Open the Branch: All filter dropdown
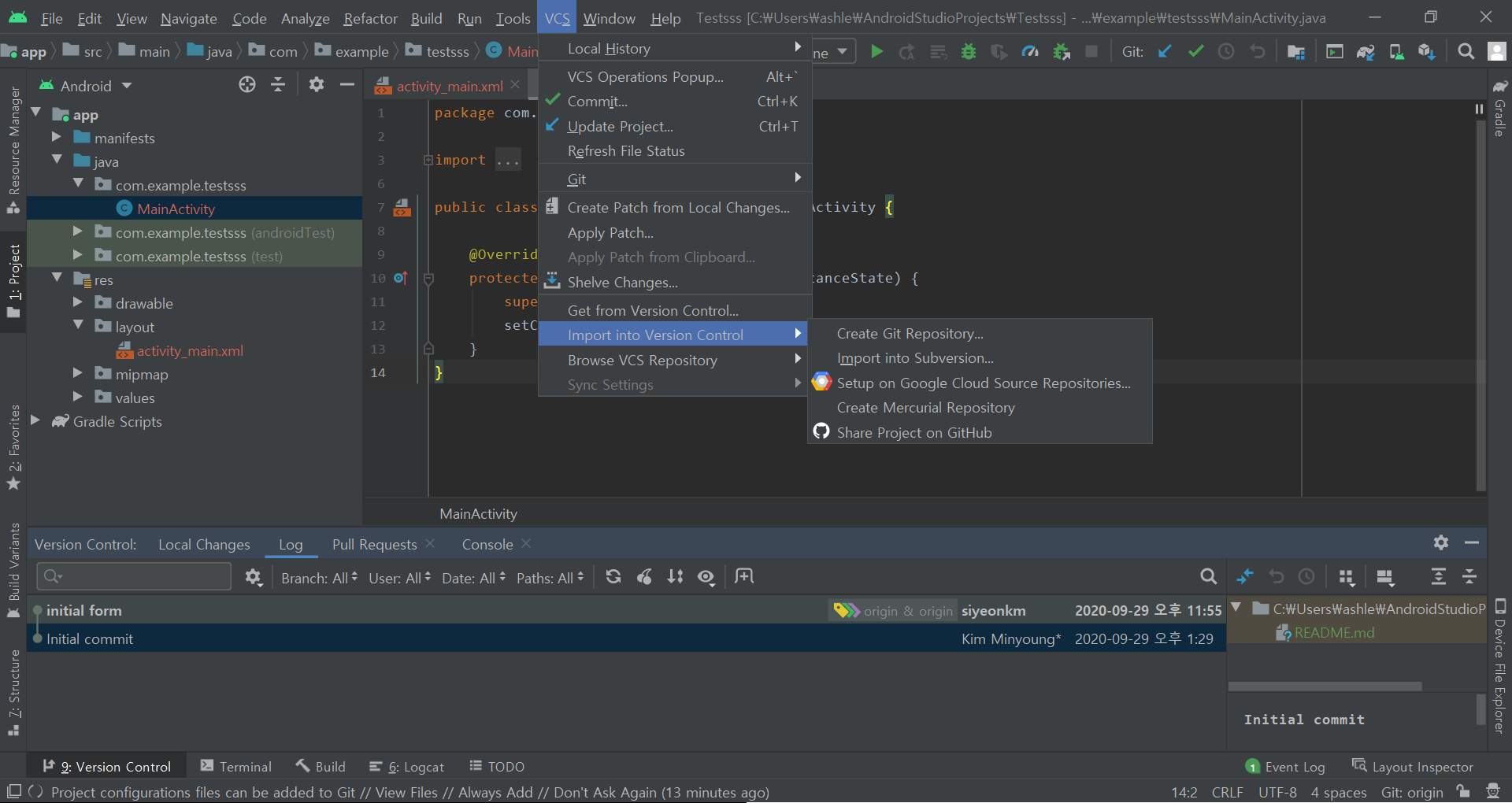 319,578
